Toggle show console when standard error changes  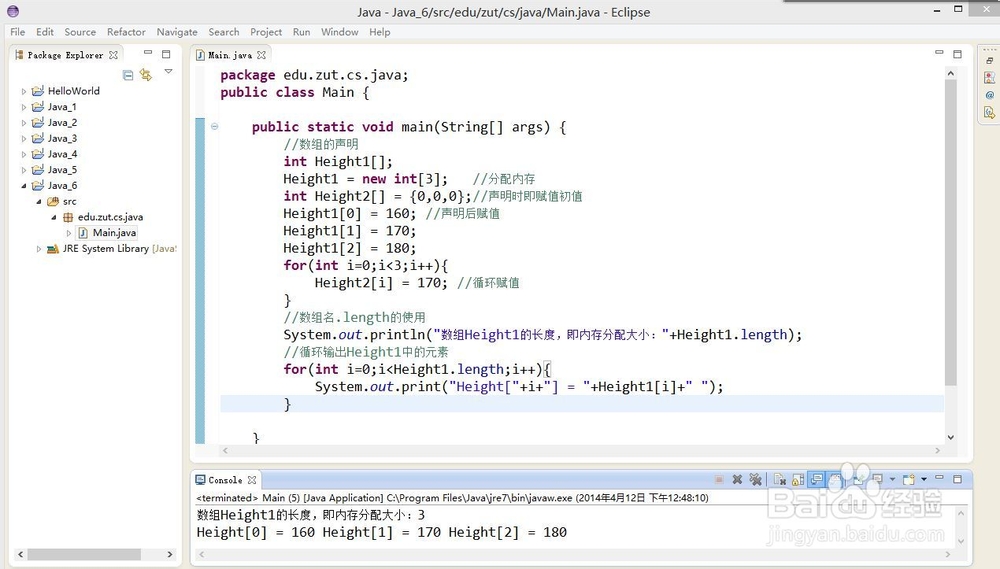pyautogui.click(x=835, y=480)
